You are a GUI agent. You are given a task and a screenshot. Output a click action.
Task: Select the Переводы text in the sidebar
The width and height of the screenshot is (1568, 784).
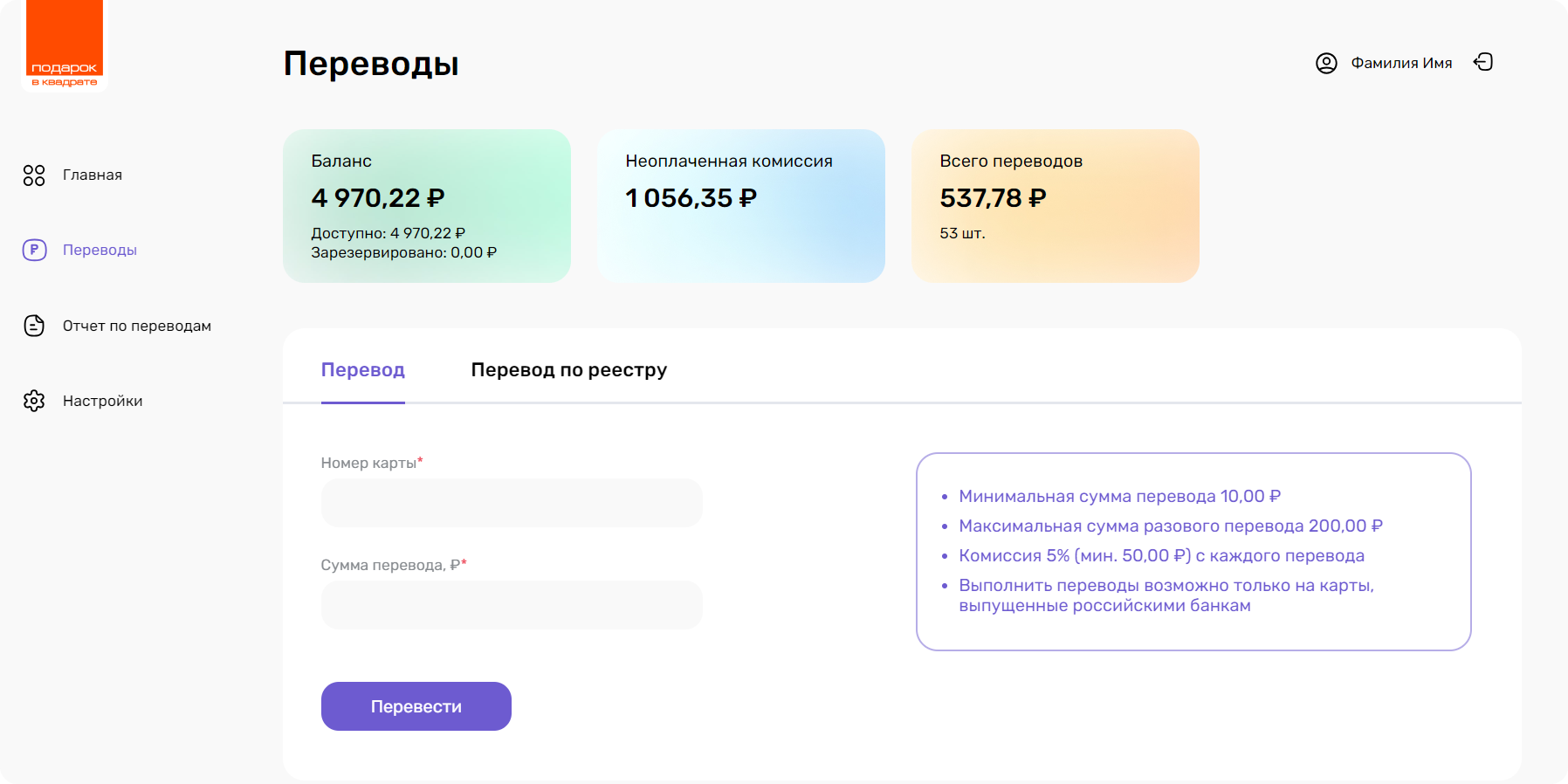click(x=100, y=251)
